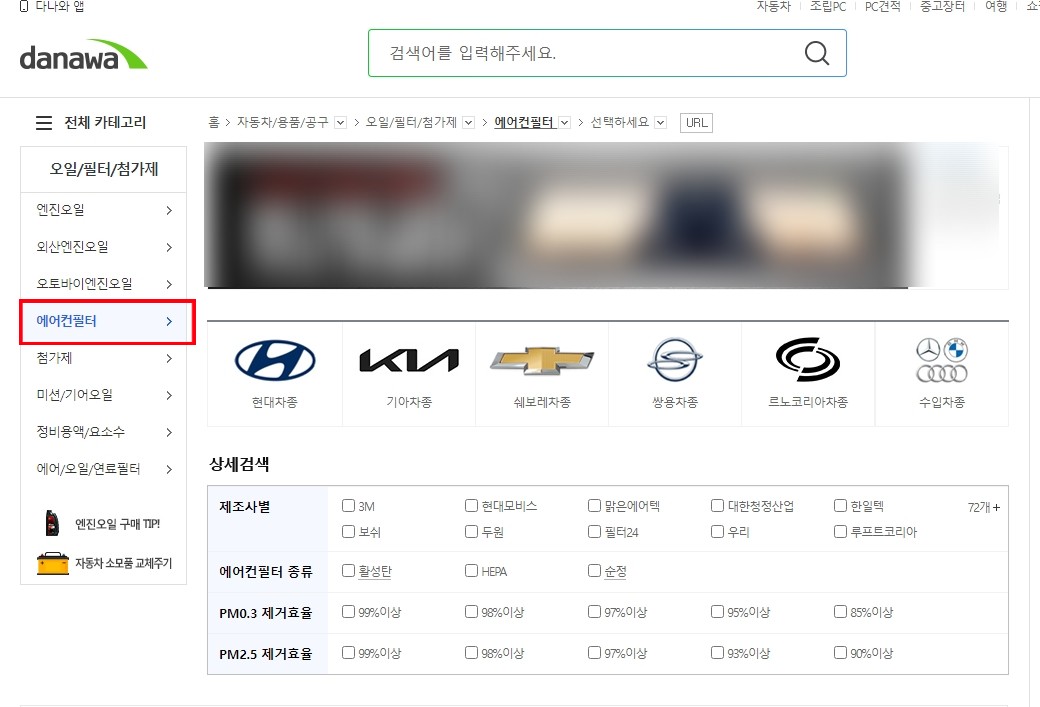Viewport: 1040px width, 707px height.
Task: Check PM0.3 85%이상 checkbox
Action: click(x=840, y=611)
